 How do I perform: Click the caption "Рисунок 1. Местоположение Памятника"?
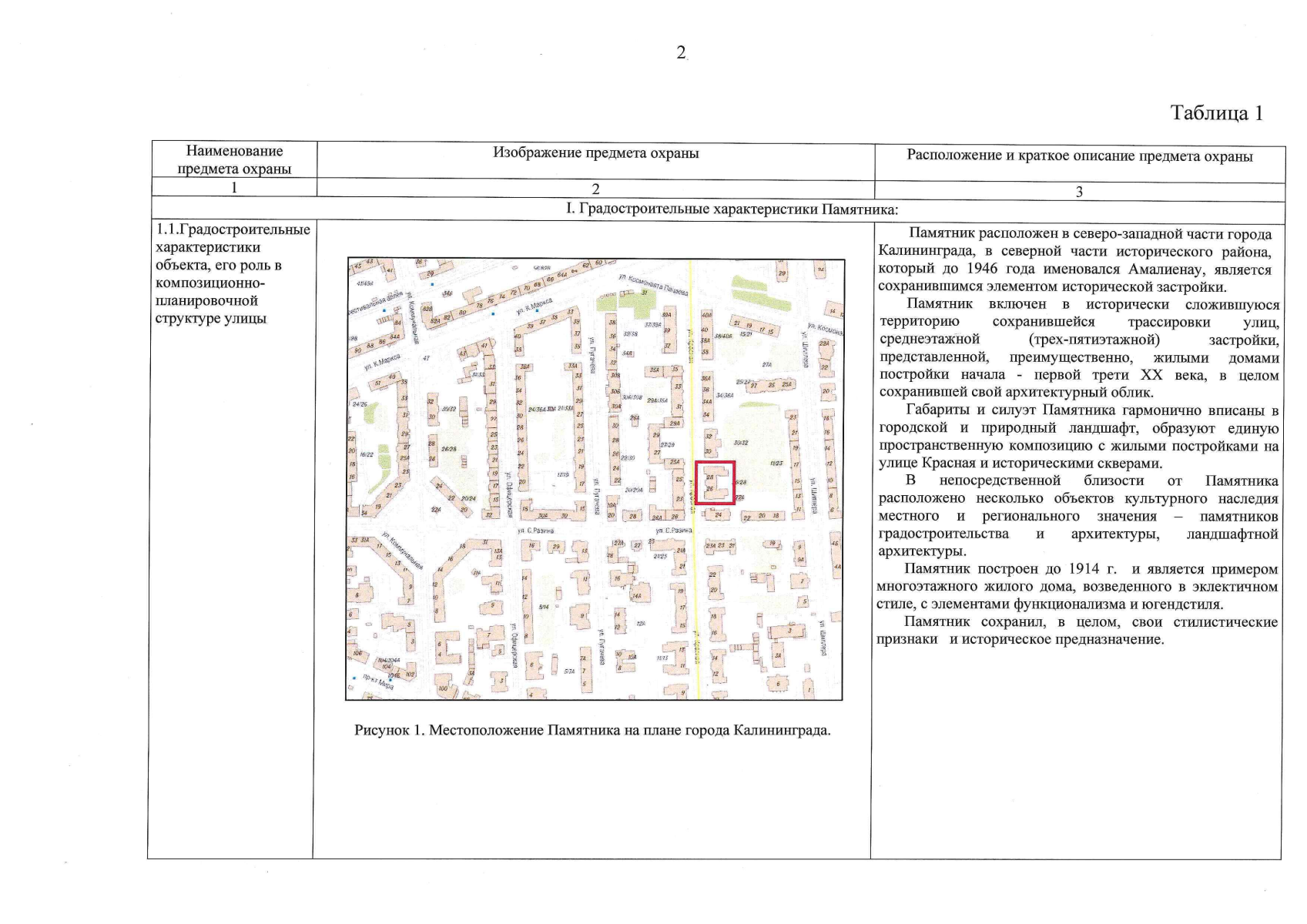tap(592, 730)
